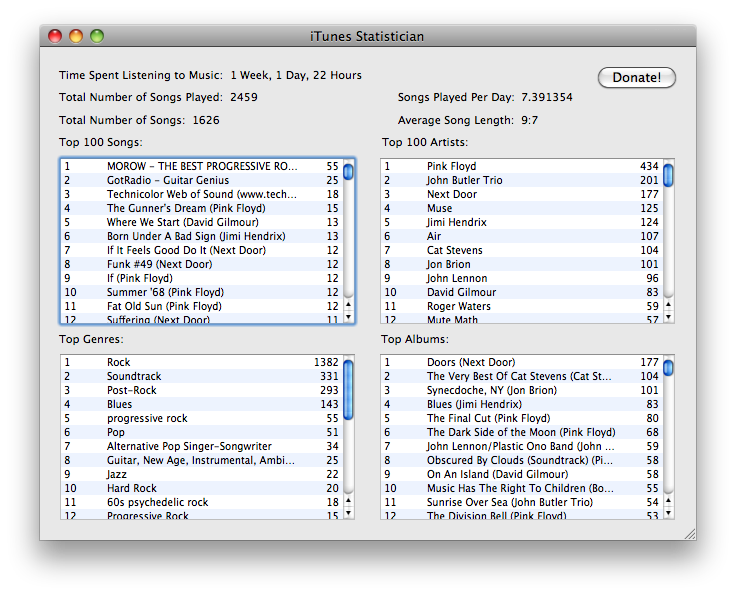Select song If It Feels Good Do It

(x=202, y=250)
